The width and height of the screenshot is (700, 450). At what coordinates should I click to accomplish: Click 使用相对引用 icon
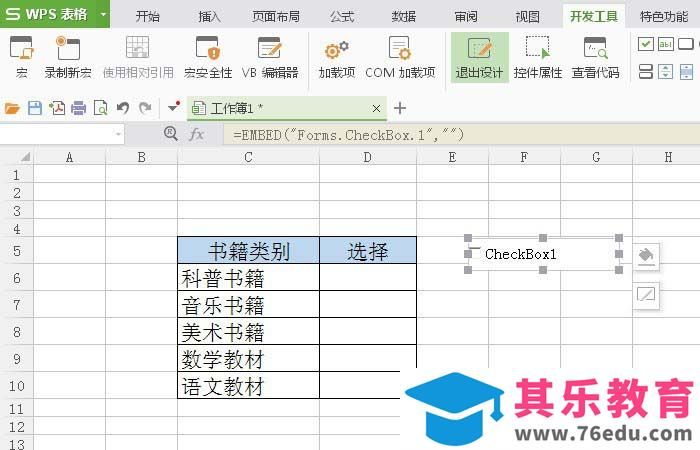(x=138, y=47)
